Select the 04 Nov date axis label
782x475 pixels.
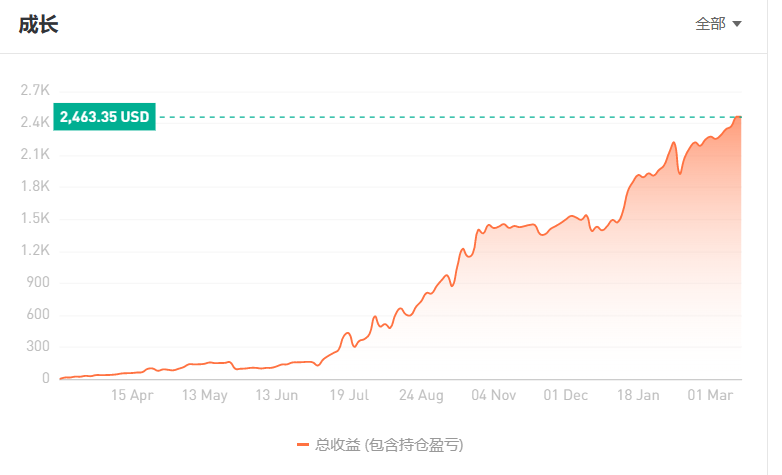[x=494, y=395]
